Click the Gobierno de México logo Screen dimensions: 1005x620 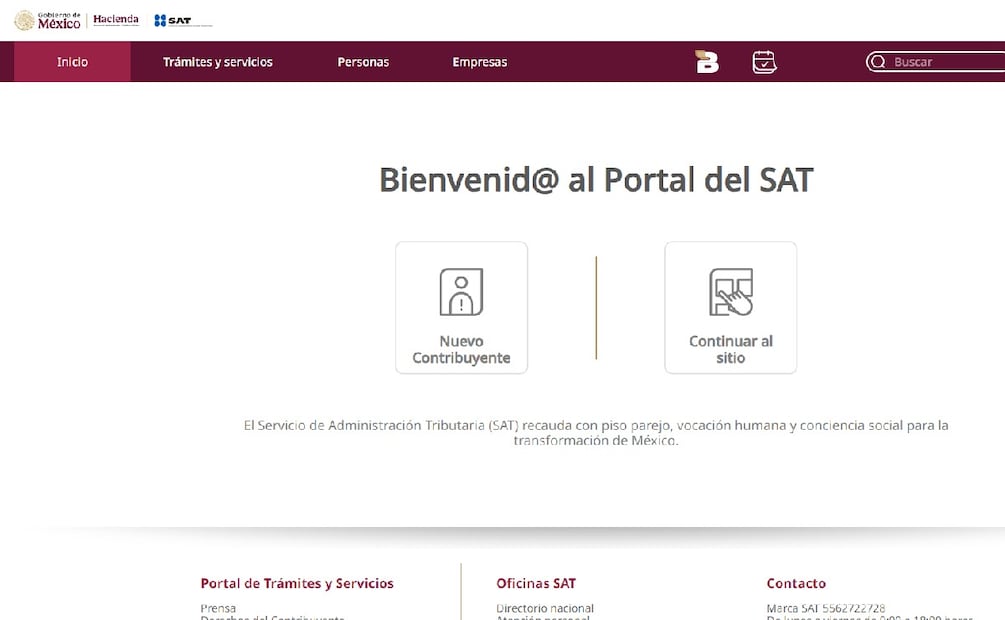47,21
